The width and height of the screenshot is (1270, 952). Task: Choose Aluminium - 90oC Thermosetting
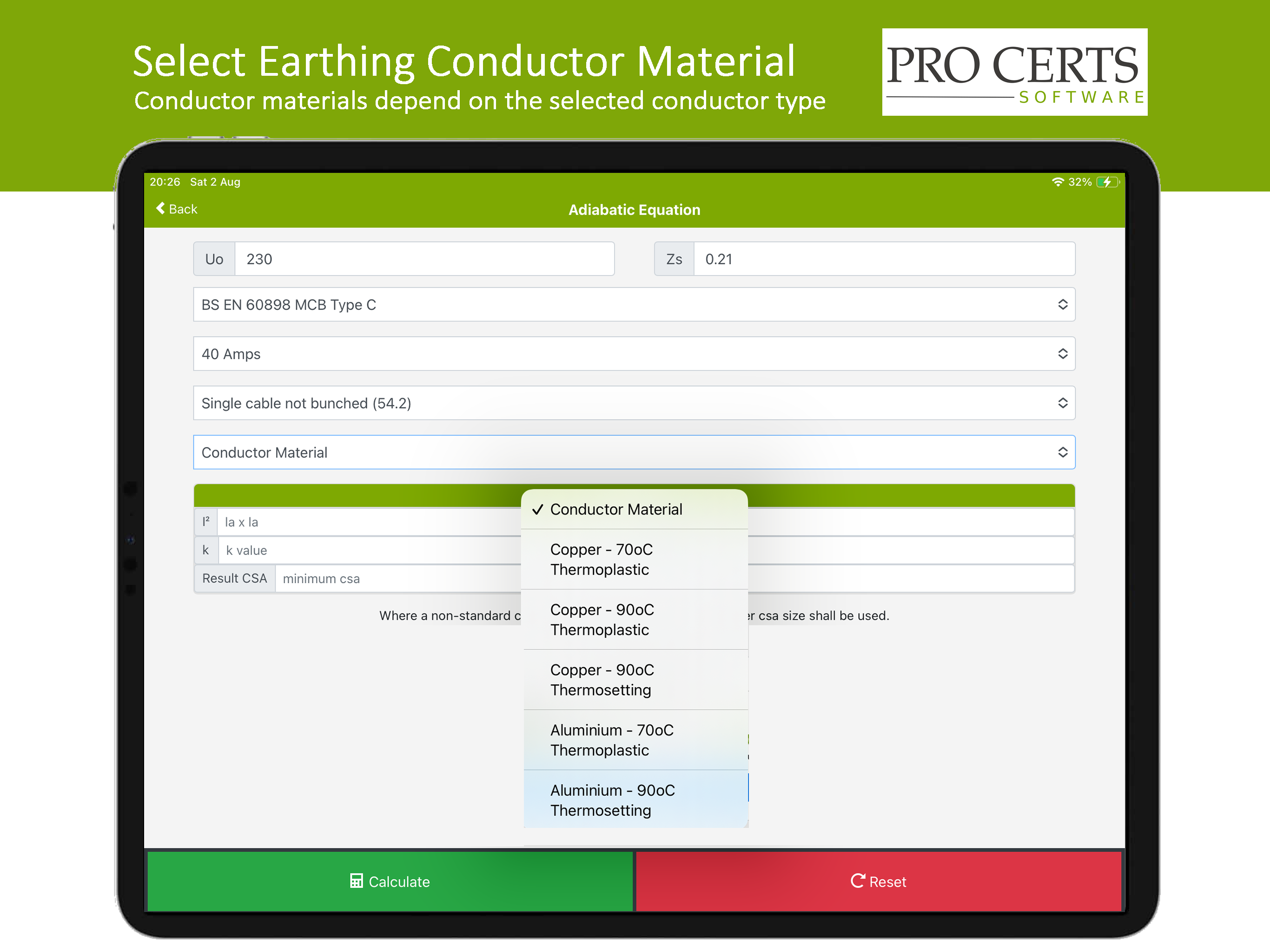click(635, 800)
